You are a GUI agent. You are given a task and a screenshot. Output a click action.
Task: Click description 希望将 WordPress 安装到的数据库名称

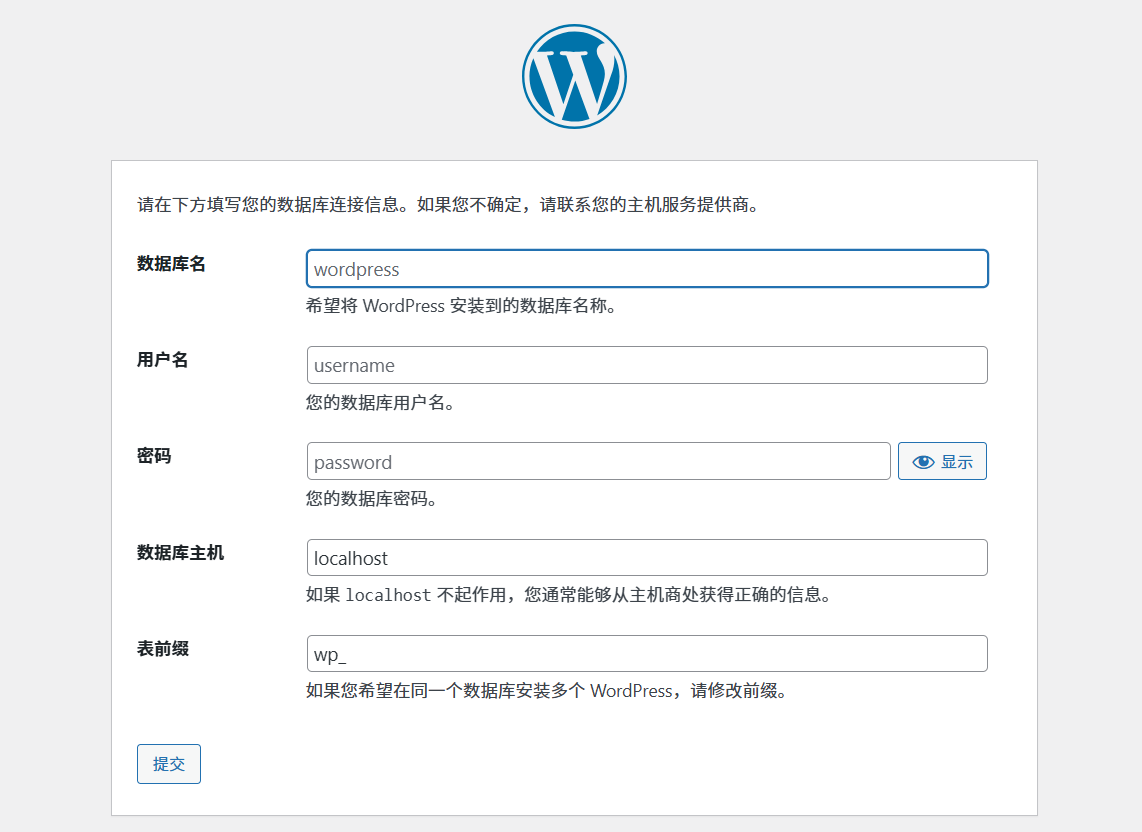point(462,306)
